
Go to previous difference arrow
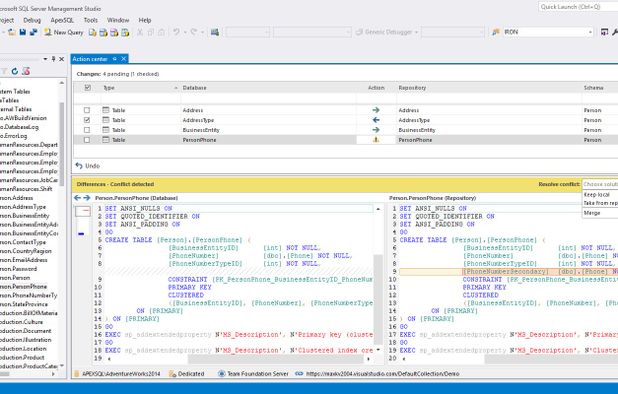(78, 198)
